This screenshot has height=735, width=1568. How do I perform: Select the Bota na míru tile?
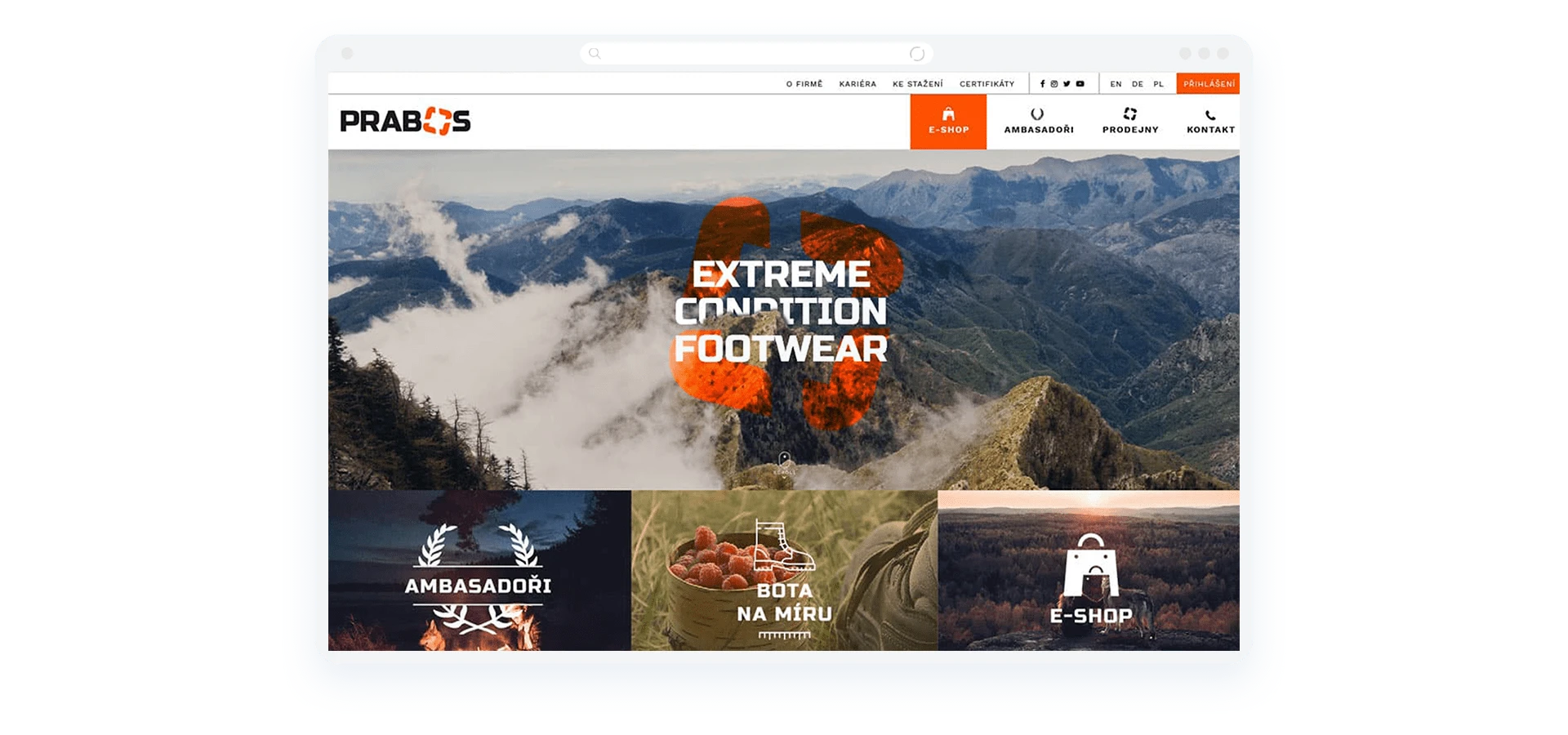tap(784, 571)
